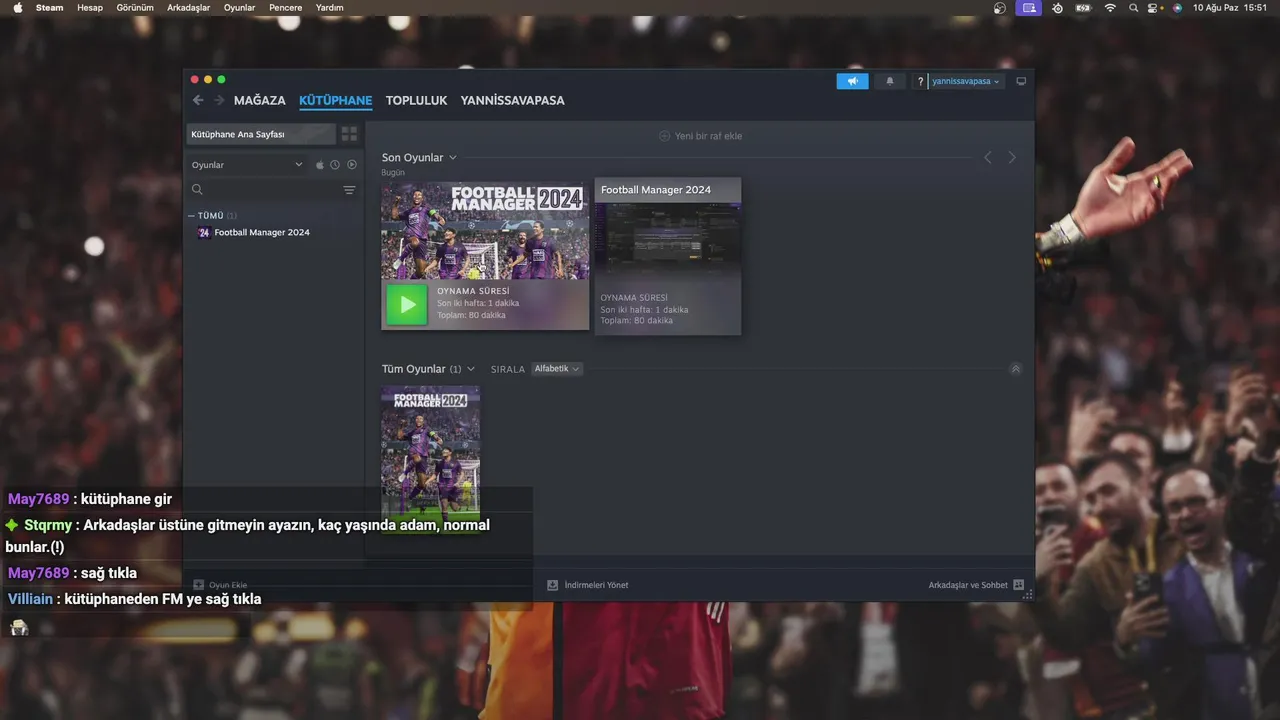The height and width of the screenshot is (720, 1280).
Task: Collapse the TÜMÜ group in sidebar
Action: tap(191, 216)
